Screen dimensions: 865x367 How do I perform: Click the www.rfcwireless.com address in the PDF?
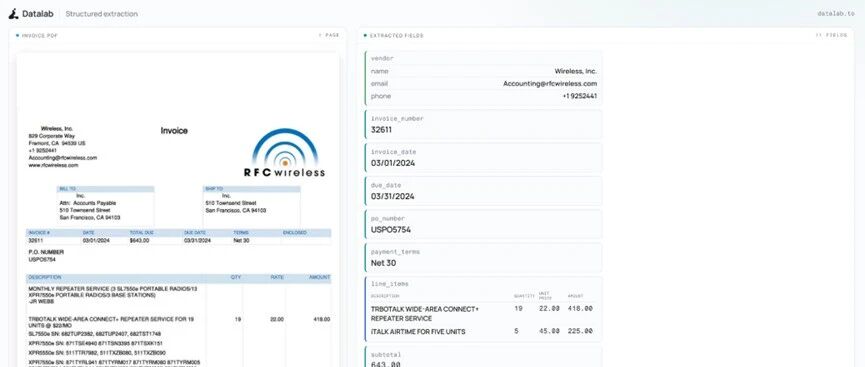pyautogui.click(x=53, y=165)
